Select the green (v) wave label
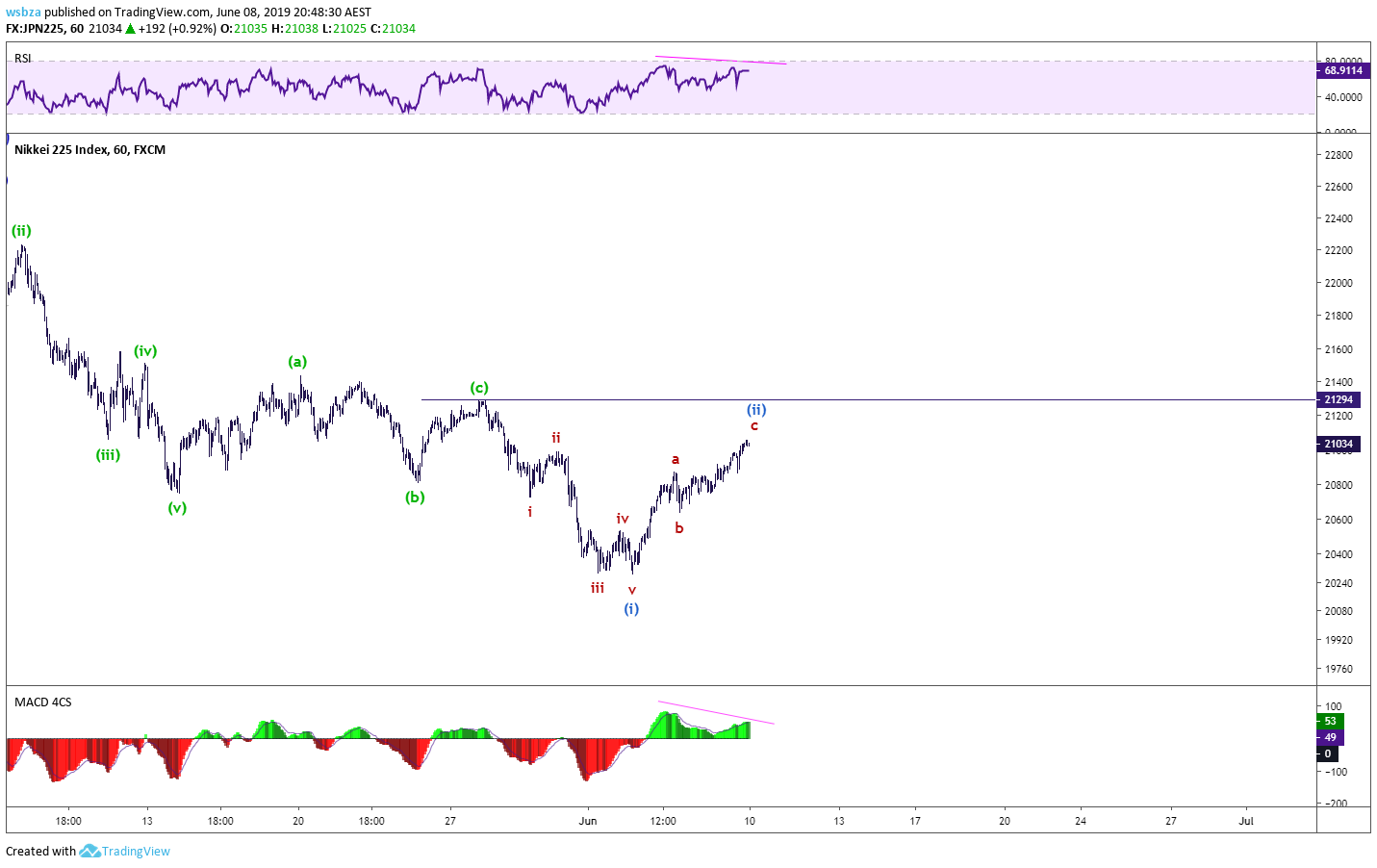 click(x=177, y=508)
